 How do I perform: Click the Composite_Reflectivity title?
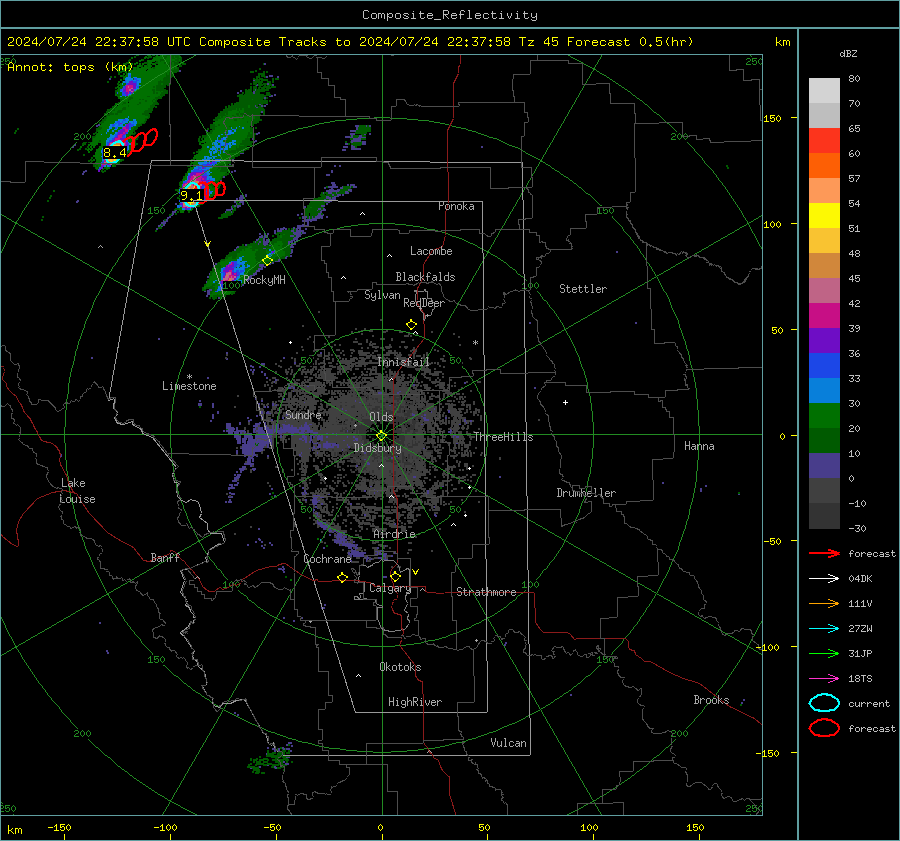[x=450, y=15]
